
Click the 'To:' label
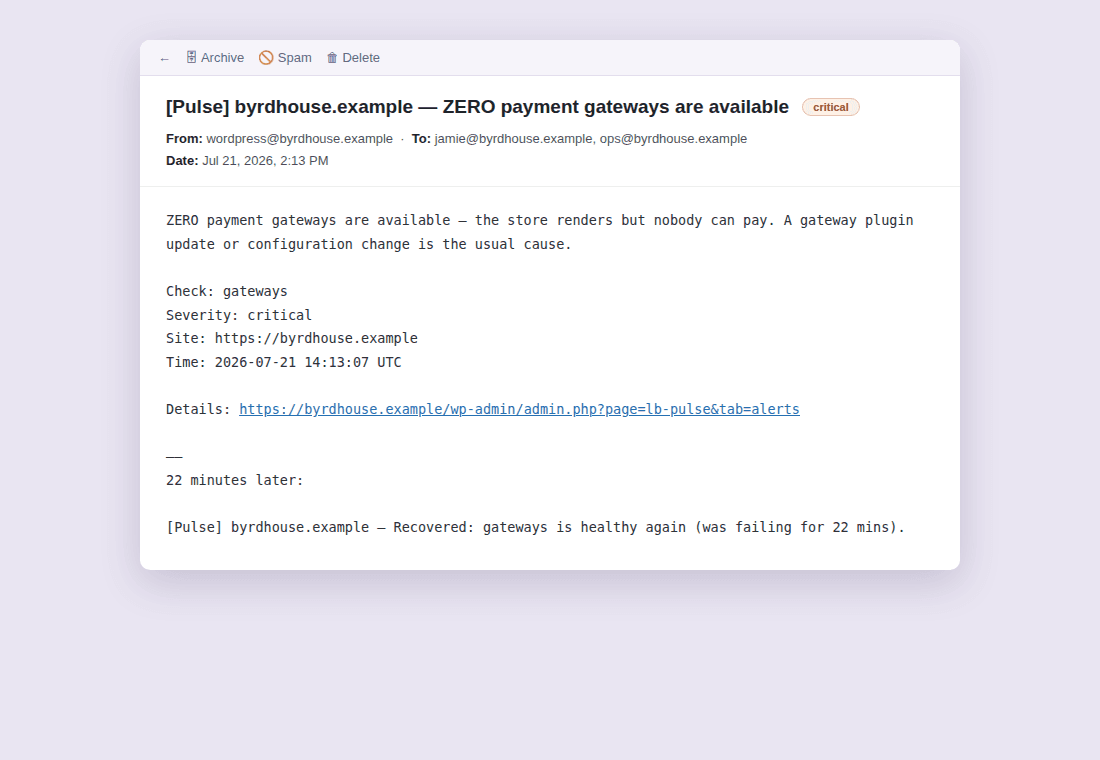pyautogui.click(x=421, y=139)
